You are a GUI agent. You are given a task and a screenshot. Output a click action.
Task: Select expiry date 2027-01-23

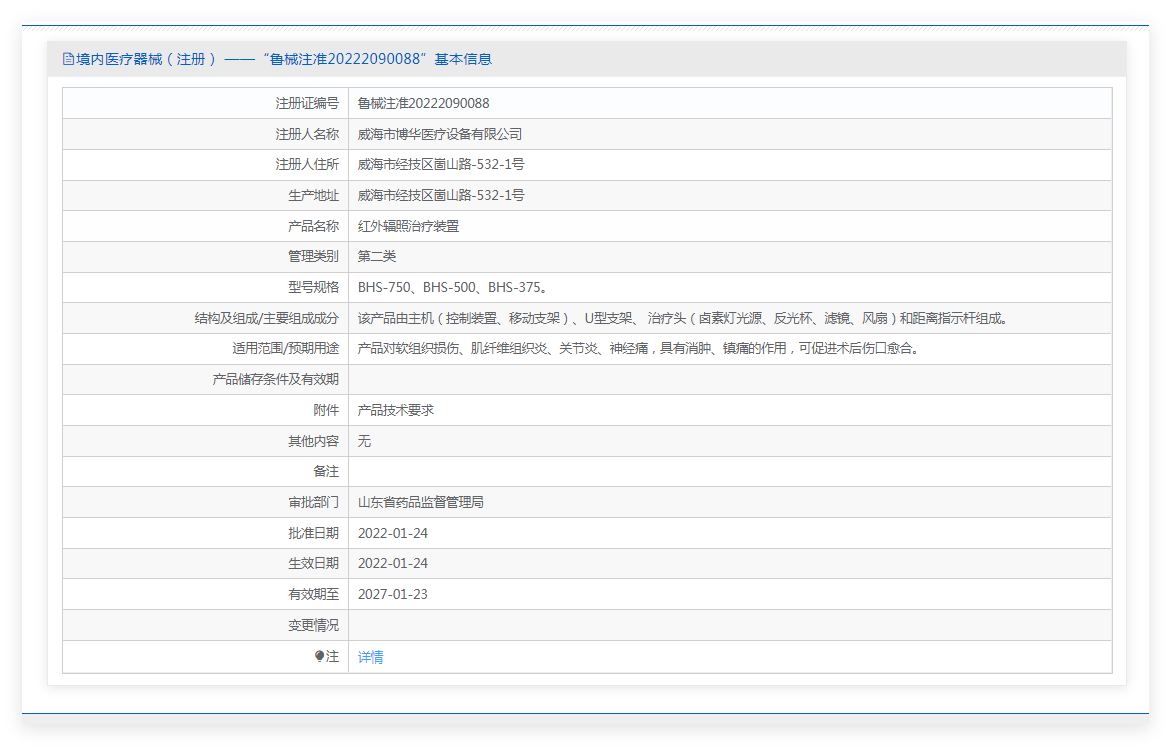393,594
